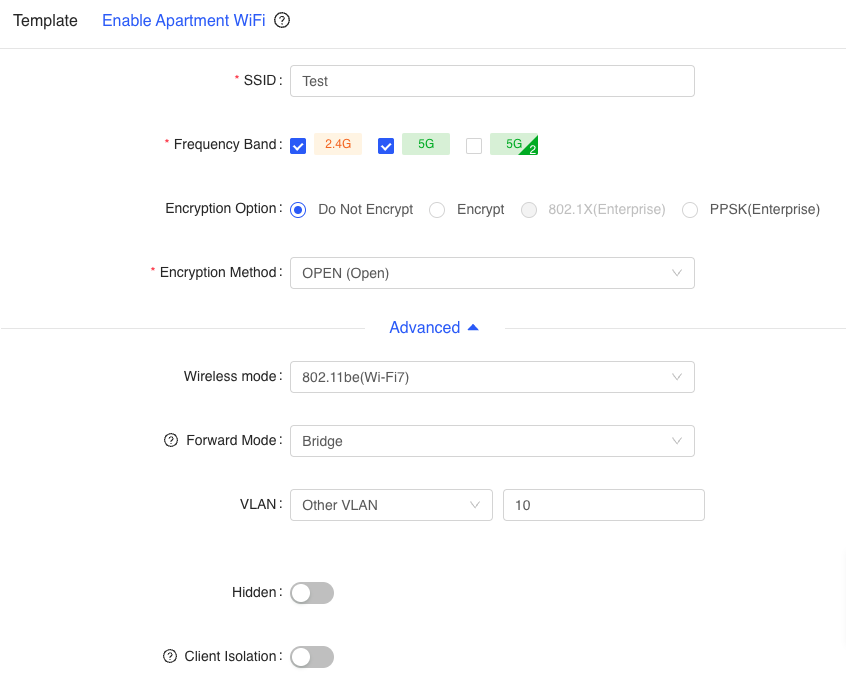
Task: Uncheck the 2.4G band checkbox
Action: pos(298,146)
